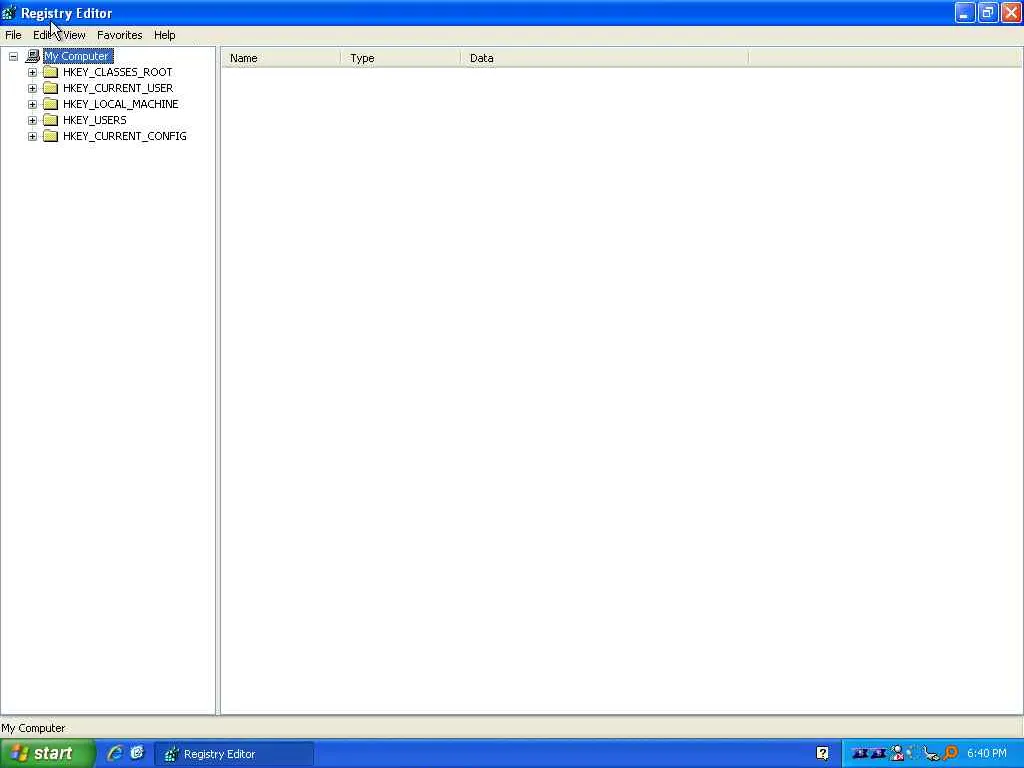Open the File menu

point(13,35)
